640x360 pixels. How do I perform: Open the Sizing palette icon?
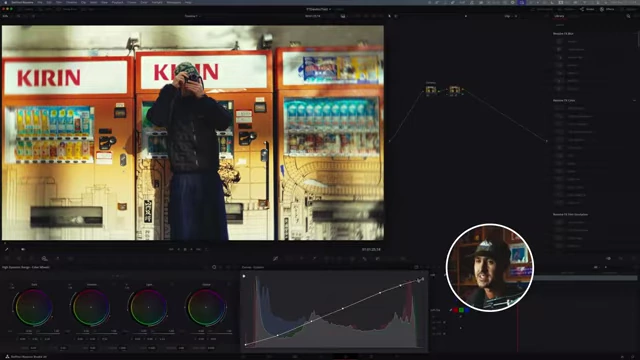pyautogui.click(x=390, y=258)
